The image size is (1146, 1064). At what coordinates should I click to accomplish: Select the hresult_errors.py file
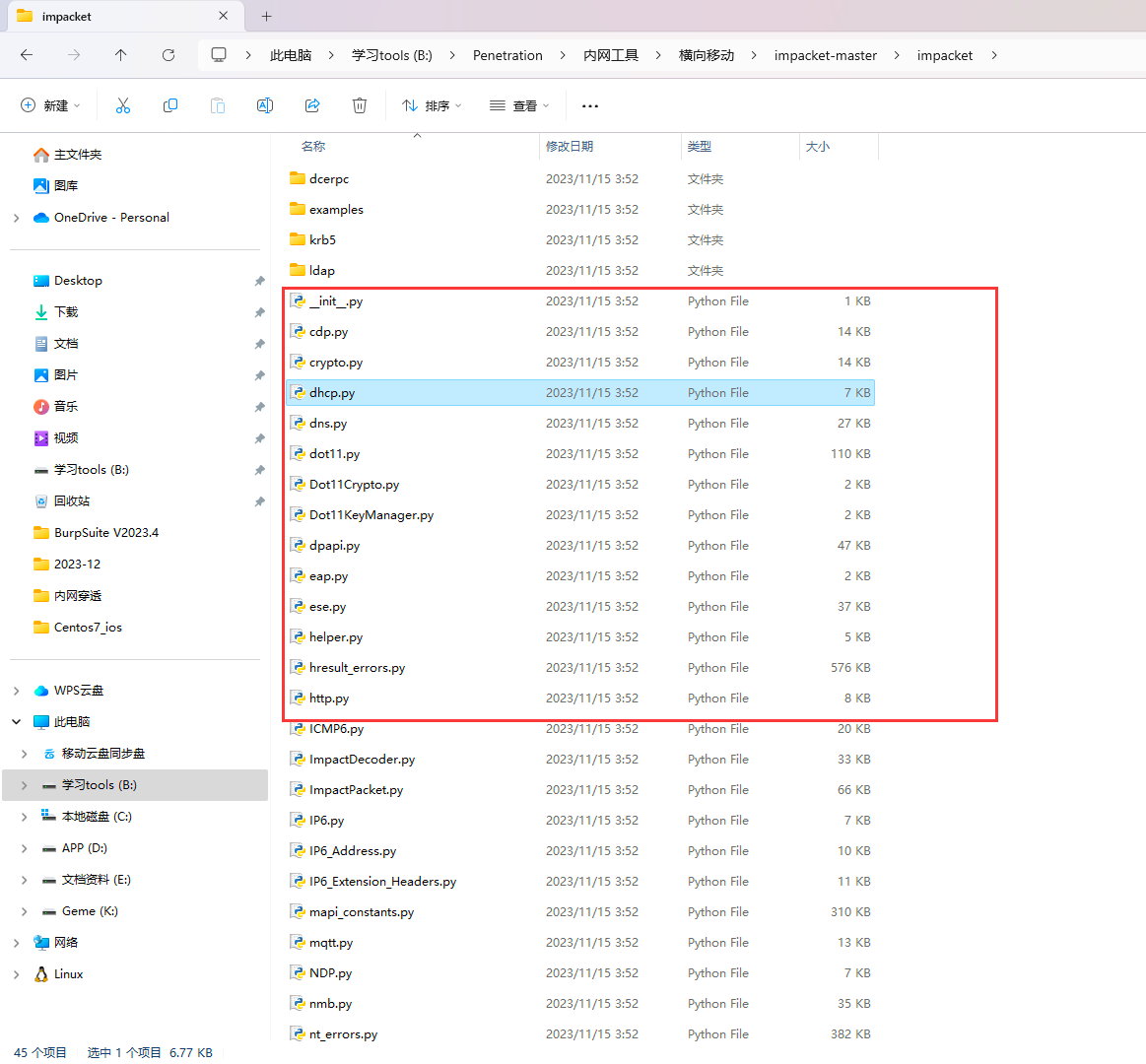pos(357,668)
